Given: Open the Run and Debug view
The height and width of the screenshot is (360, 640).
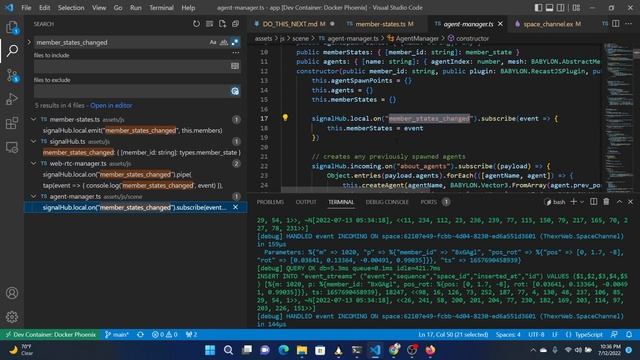Looking at the screenshot, I should [12, 99].
